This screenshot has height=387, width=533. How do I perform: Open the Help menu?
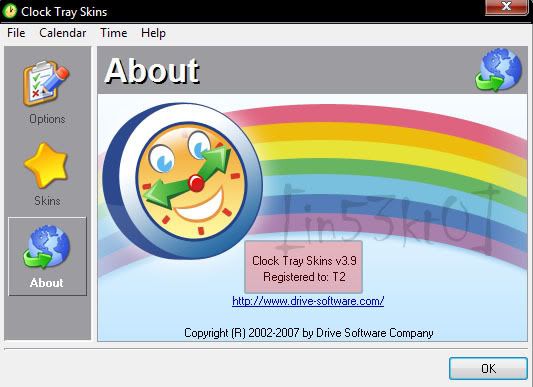(x=153, y=33)
